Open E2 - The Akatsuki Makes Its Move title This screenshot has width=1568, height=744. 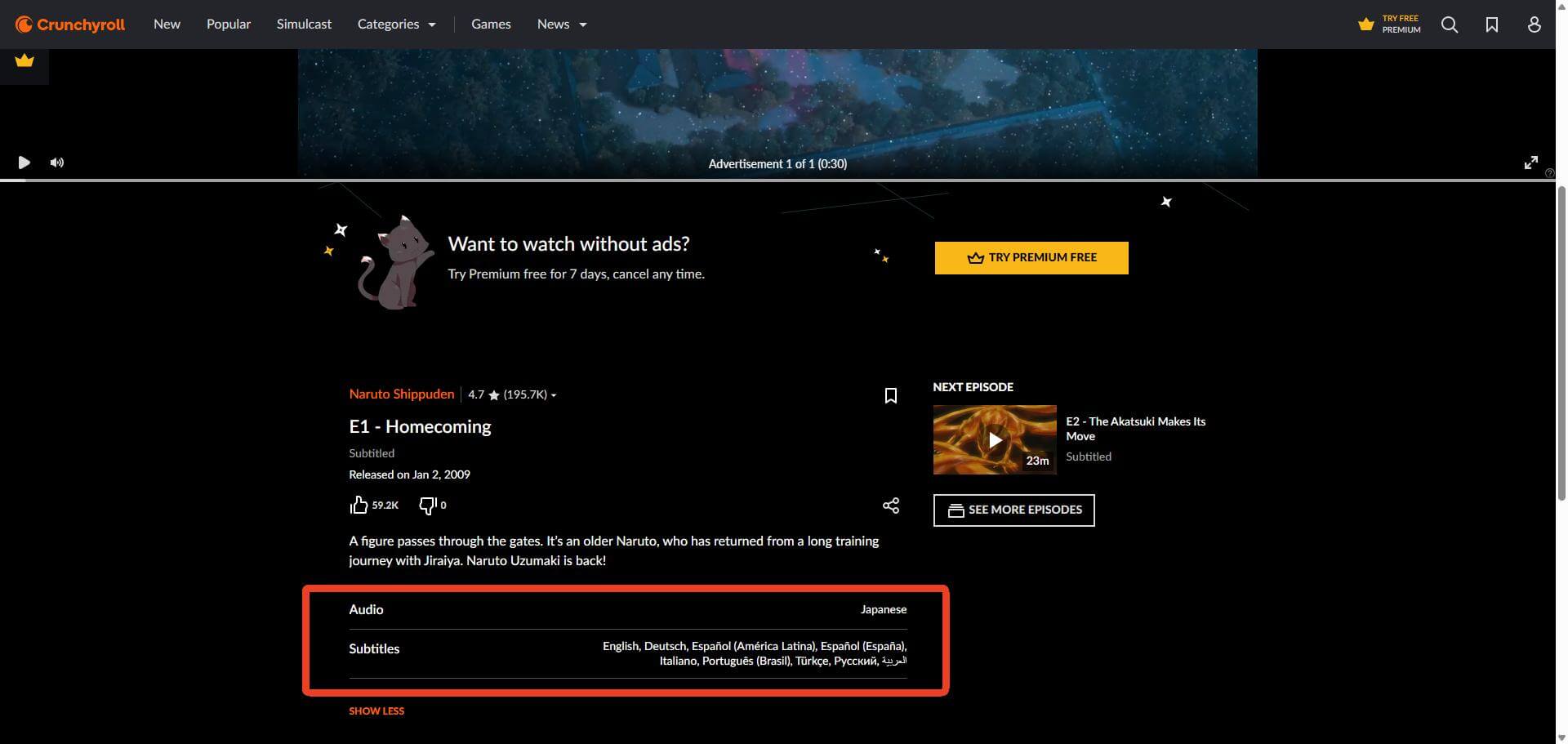coord(1135,429)
